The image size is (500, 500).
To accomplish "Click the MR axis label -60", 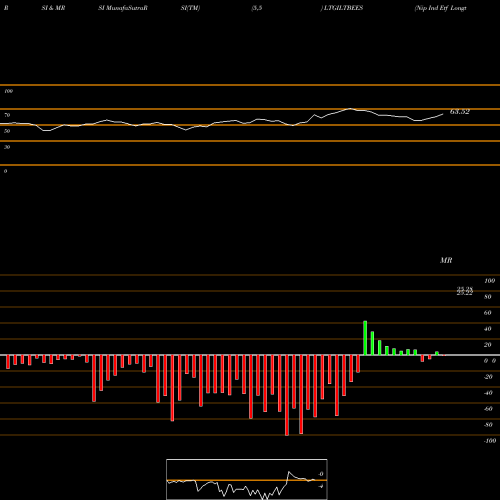I will [x=488, y=409].
